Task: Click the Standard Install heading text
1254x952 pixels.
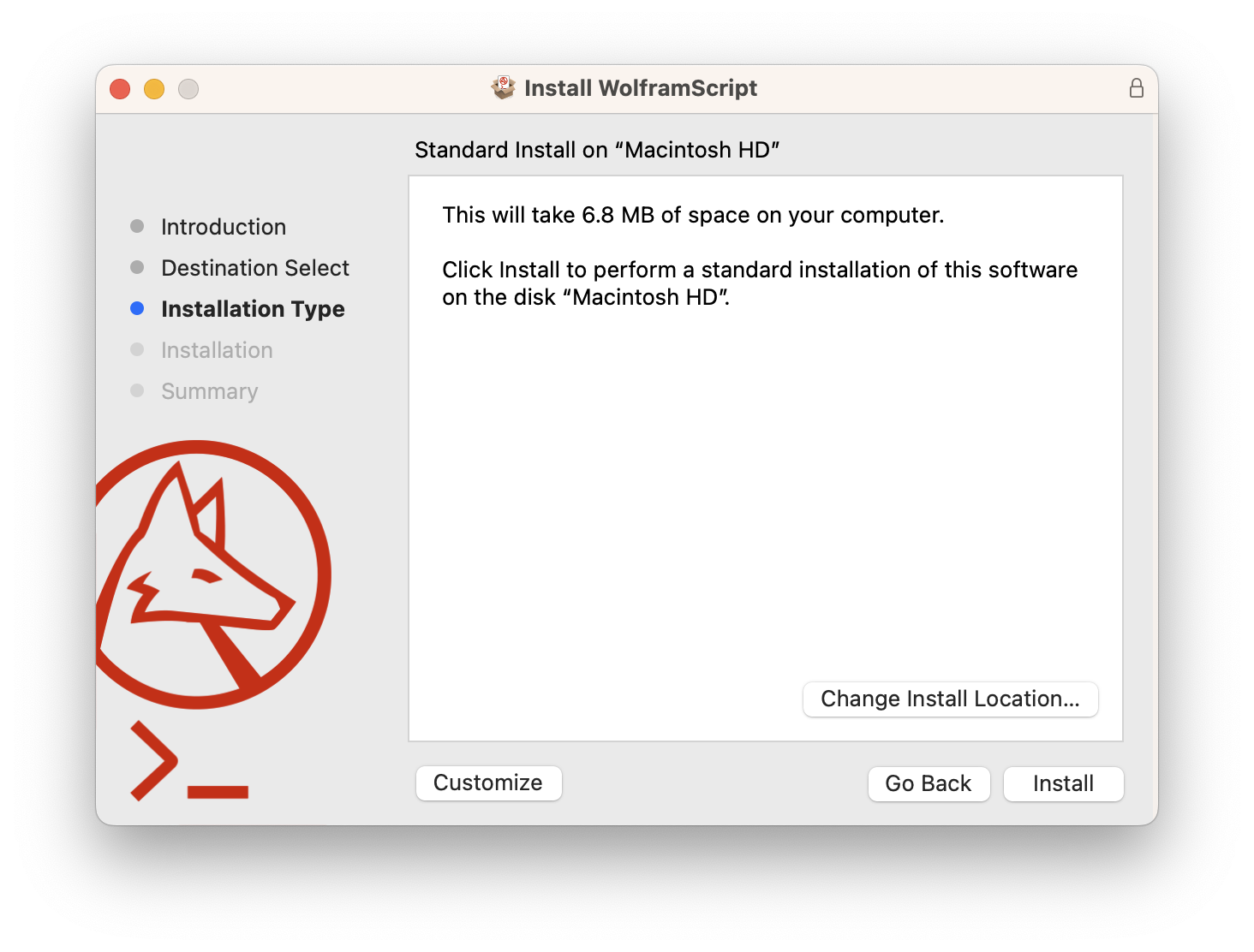Action: click(x=597, y=149)
